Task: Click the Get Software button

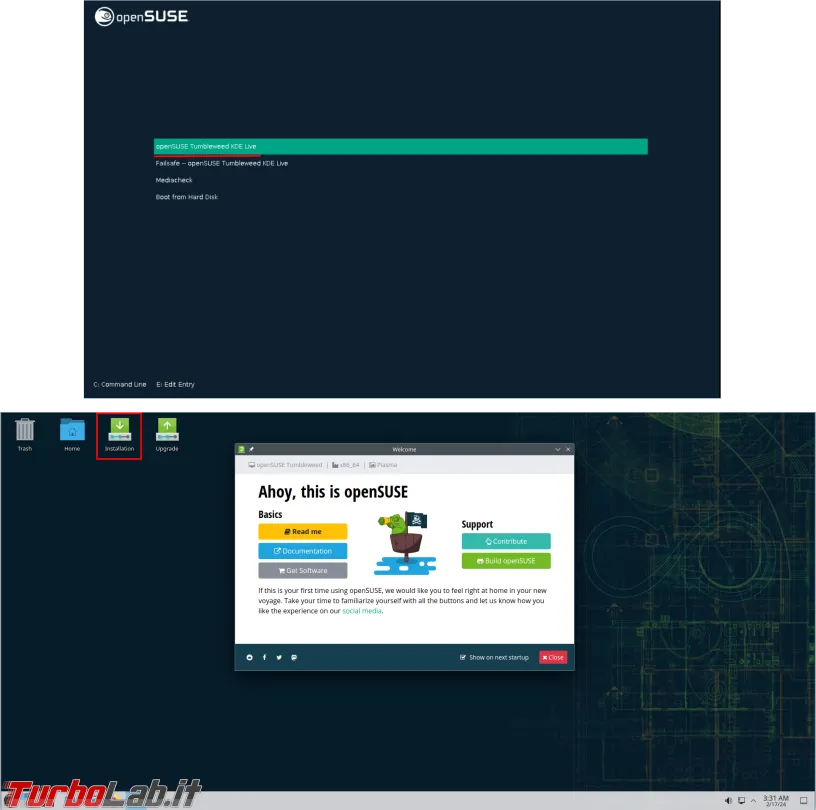Action: tap(303, 571)
